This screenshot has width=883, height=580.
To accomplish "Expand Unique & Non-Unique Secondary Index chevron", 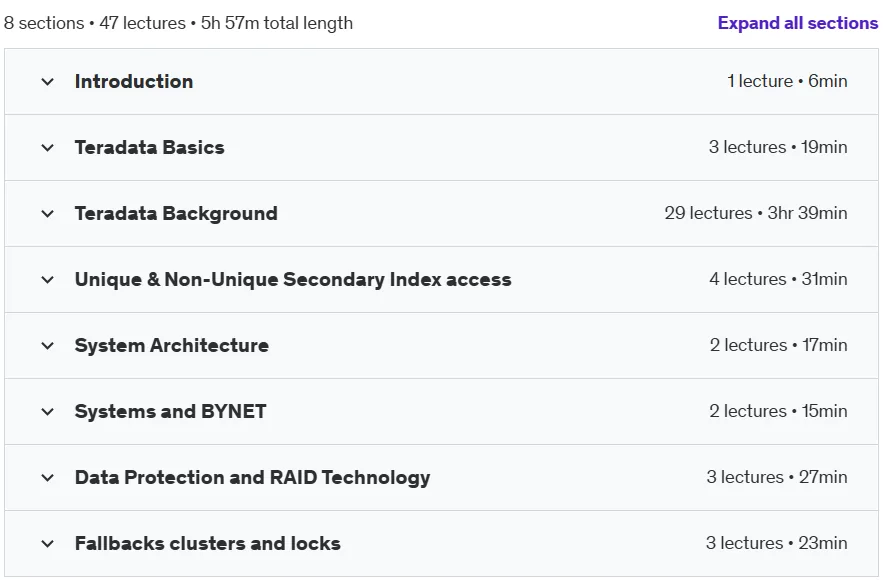I will [48, 279].
